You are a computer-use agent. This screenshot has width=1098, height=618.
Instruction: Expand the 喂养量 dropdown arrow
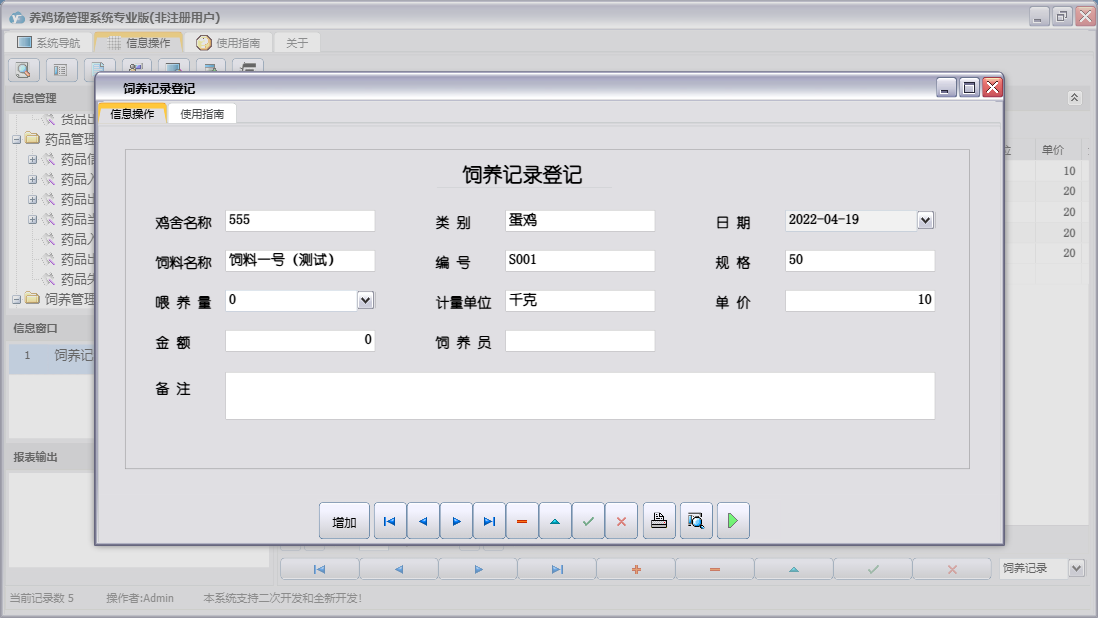[365, 300]
